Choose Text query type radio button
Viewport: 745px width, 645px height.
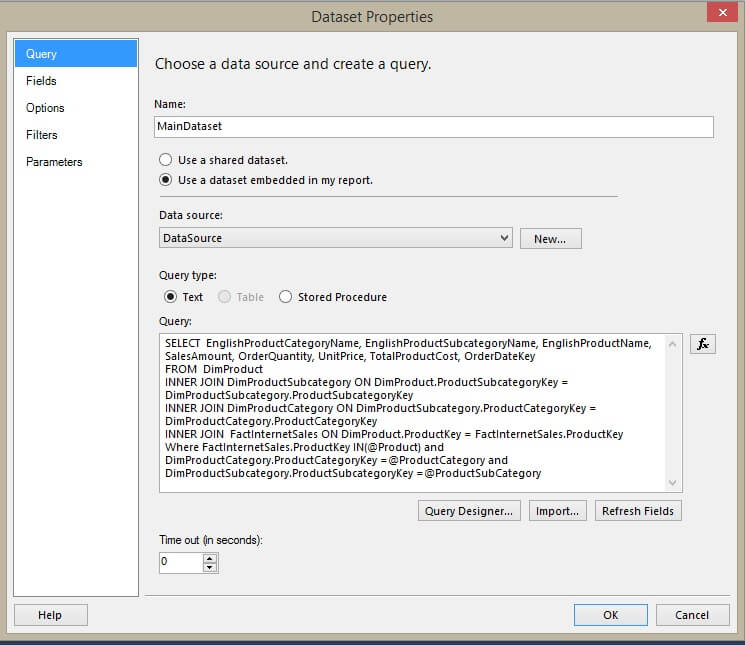170,297
